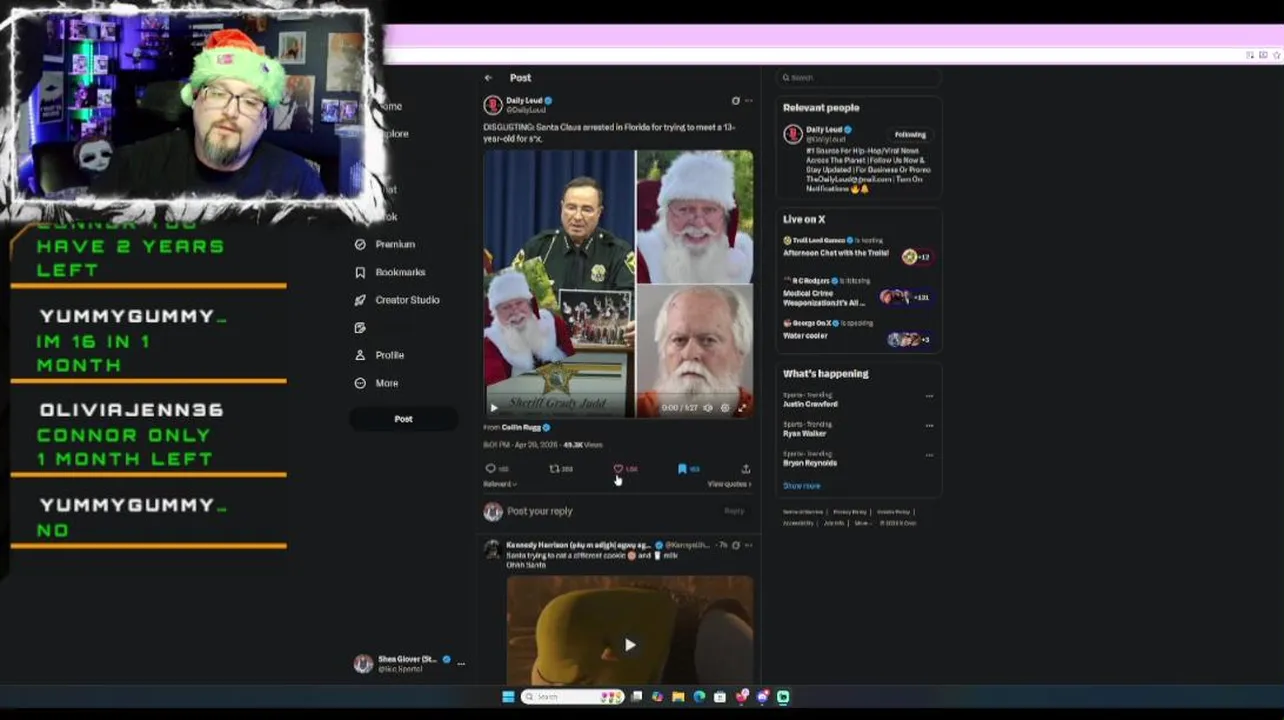Open Microsoft Store from the taskbar
The height and width of the screenshot is (720, 1284).
pos(720,697)
